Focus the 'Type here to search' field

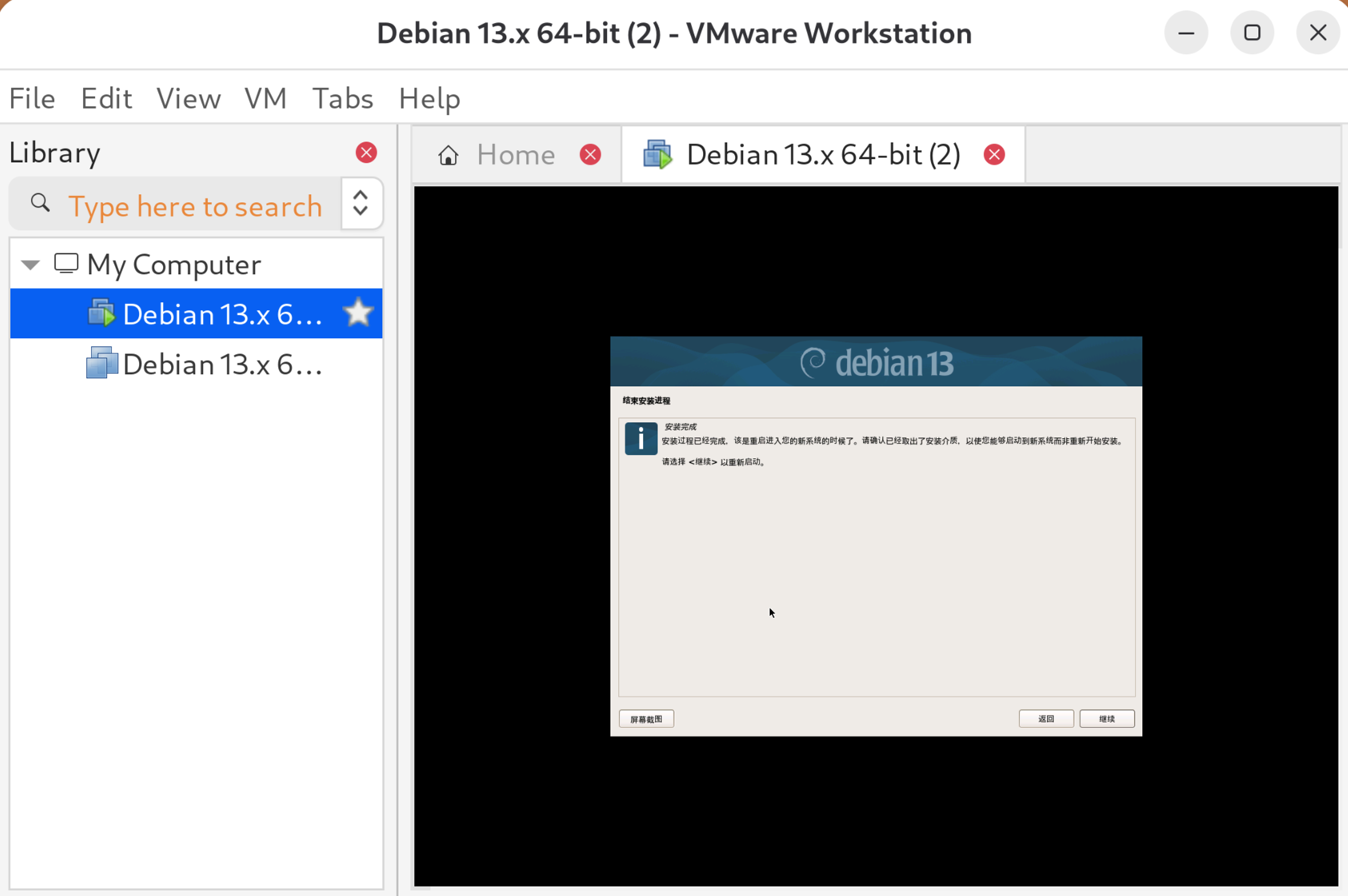(195, 206)
